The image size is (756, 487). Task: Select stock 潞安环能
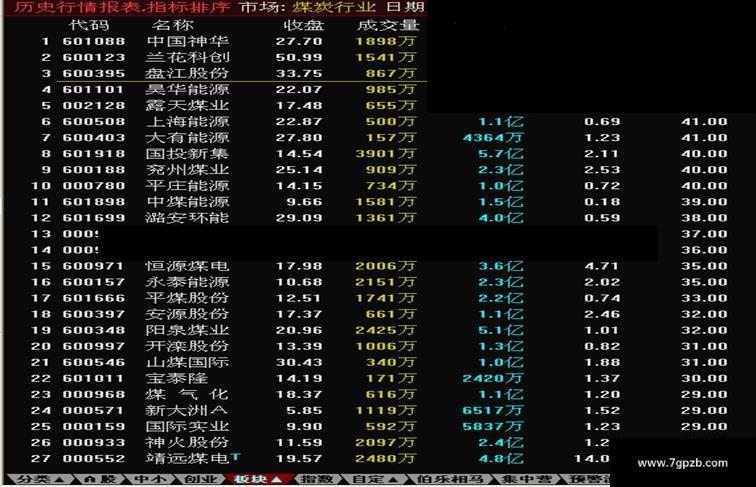point(187,217)
